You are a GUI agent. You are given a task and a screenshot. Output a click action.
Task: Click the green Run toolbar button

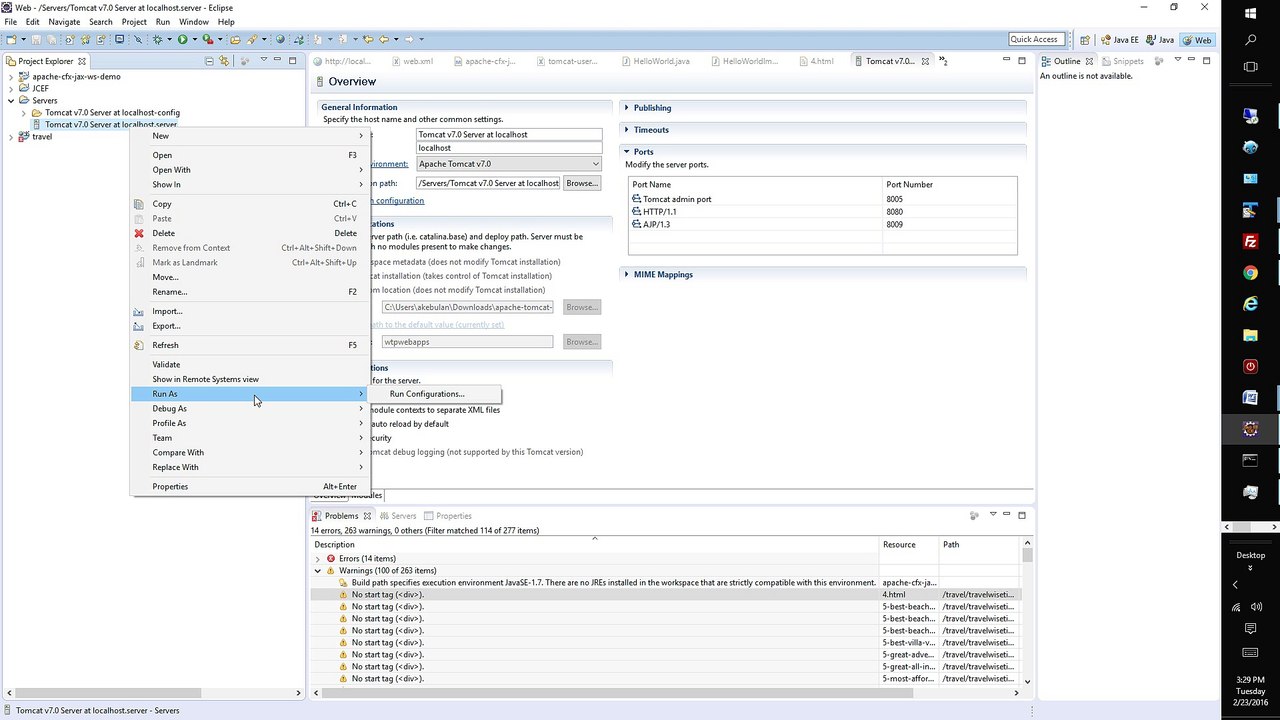182,39
